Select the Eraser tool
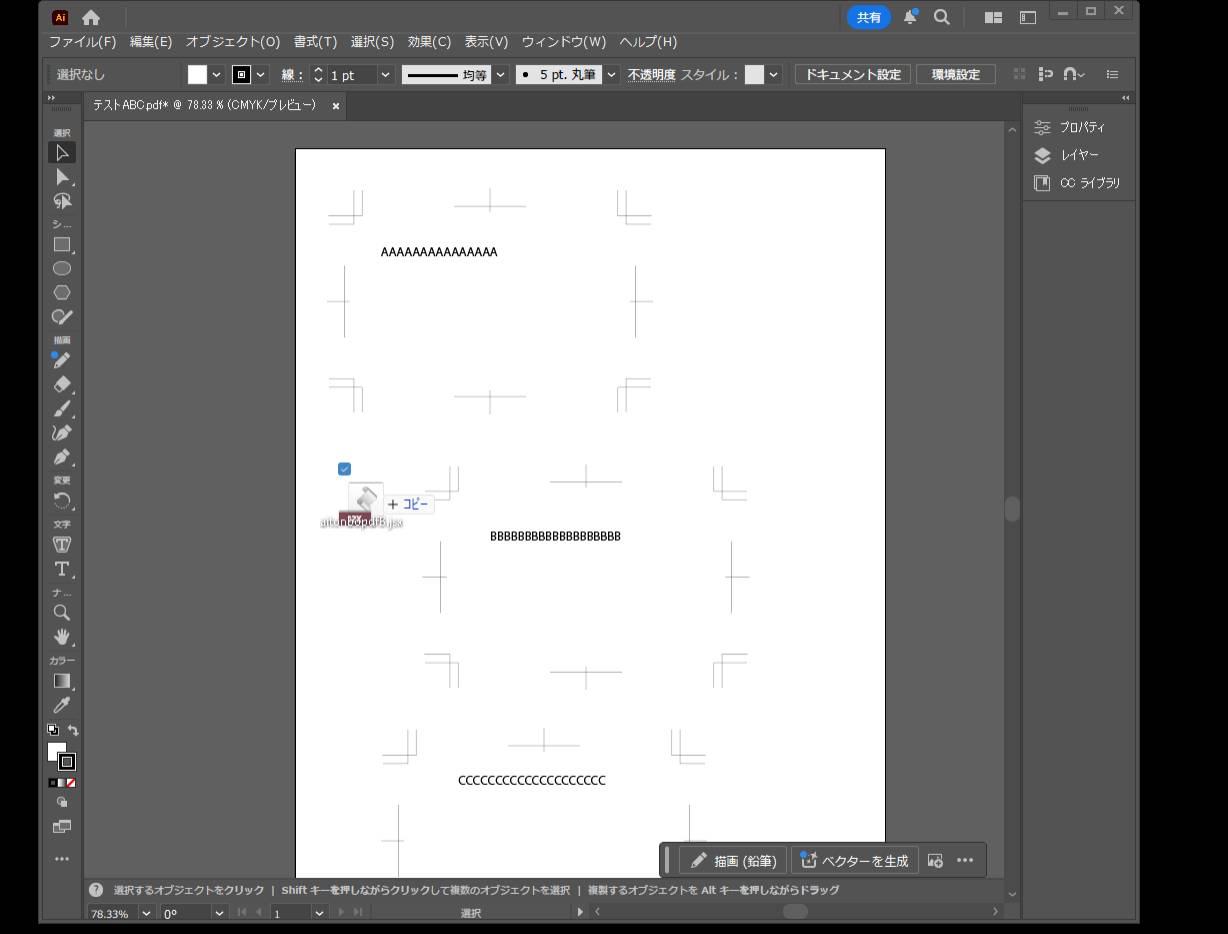This screenshot has width=1228, height=934. [62, 385]
